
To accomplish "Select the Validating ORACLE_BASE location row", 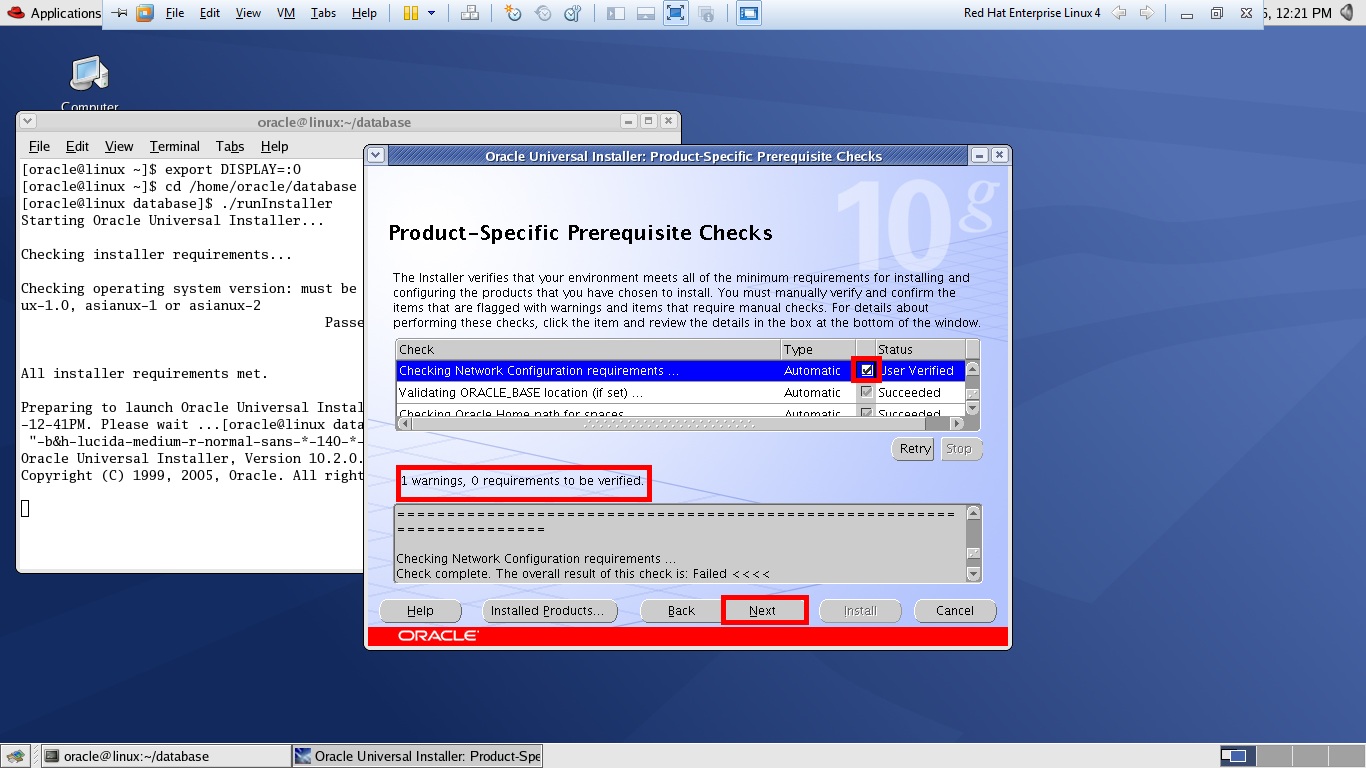I will click(680, 392).
